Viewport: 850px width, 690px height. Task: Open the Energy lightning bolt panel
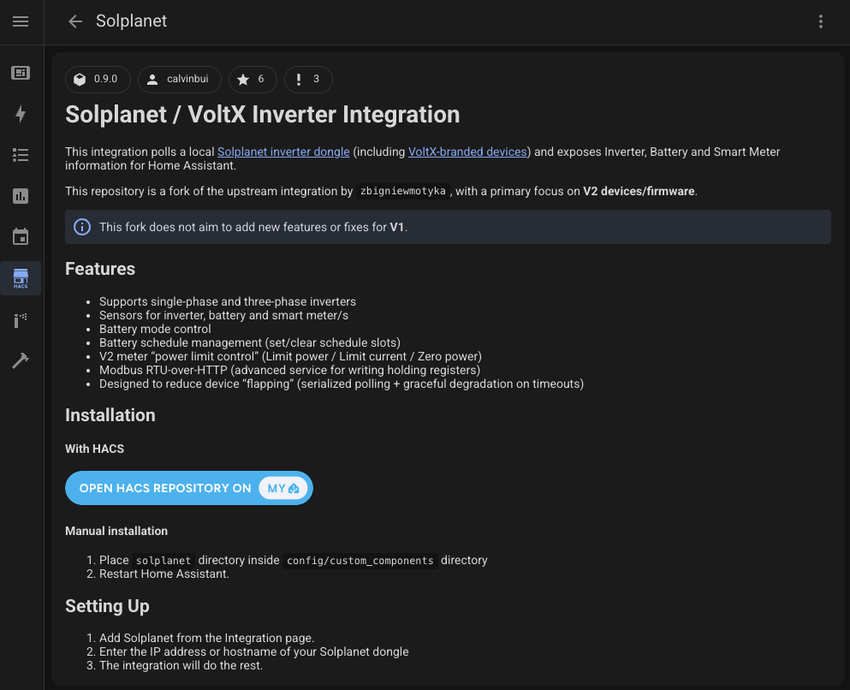pos(21,114)
